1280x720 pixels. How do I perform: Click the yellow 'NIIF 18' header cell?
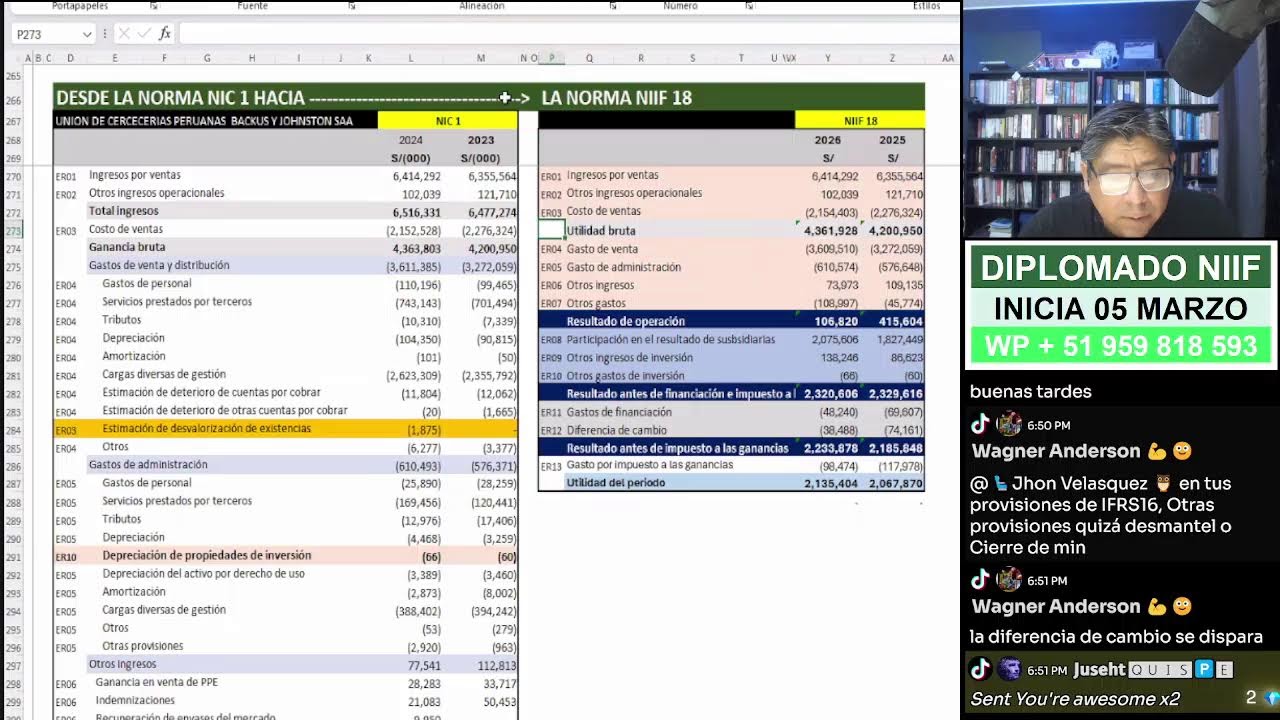tap(860, 121)
